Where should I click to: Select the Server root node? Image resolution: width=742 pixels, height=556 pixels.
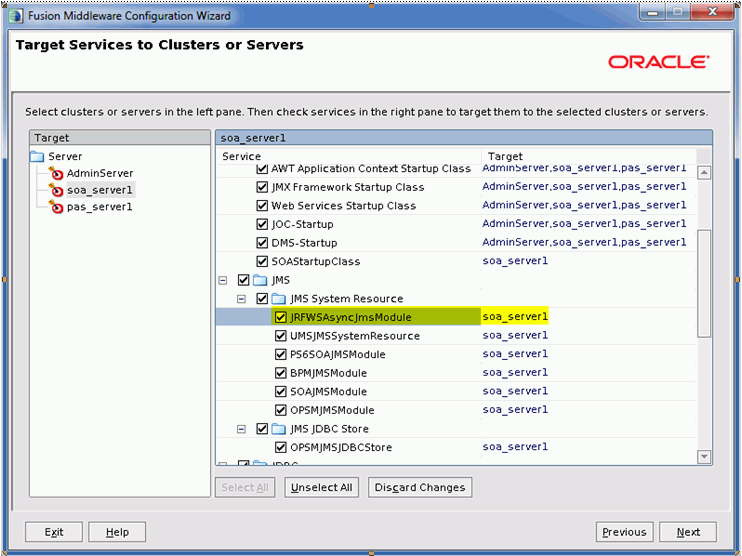[x=65, y=156]
